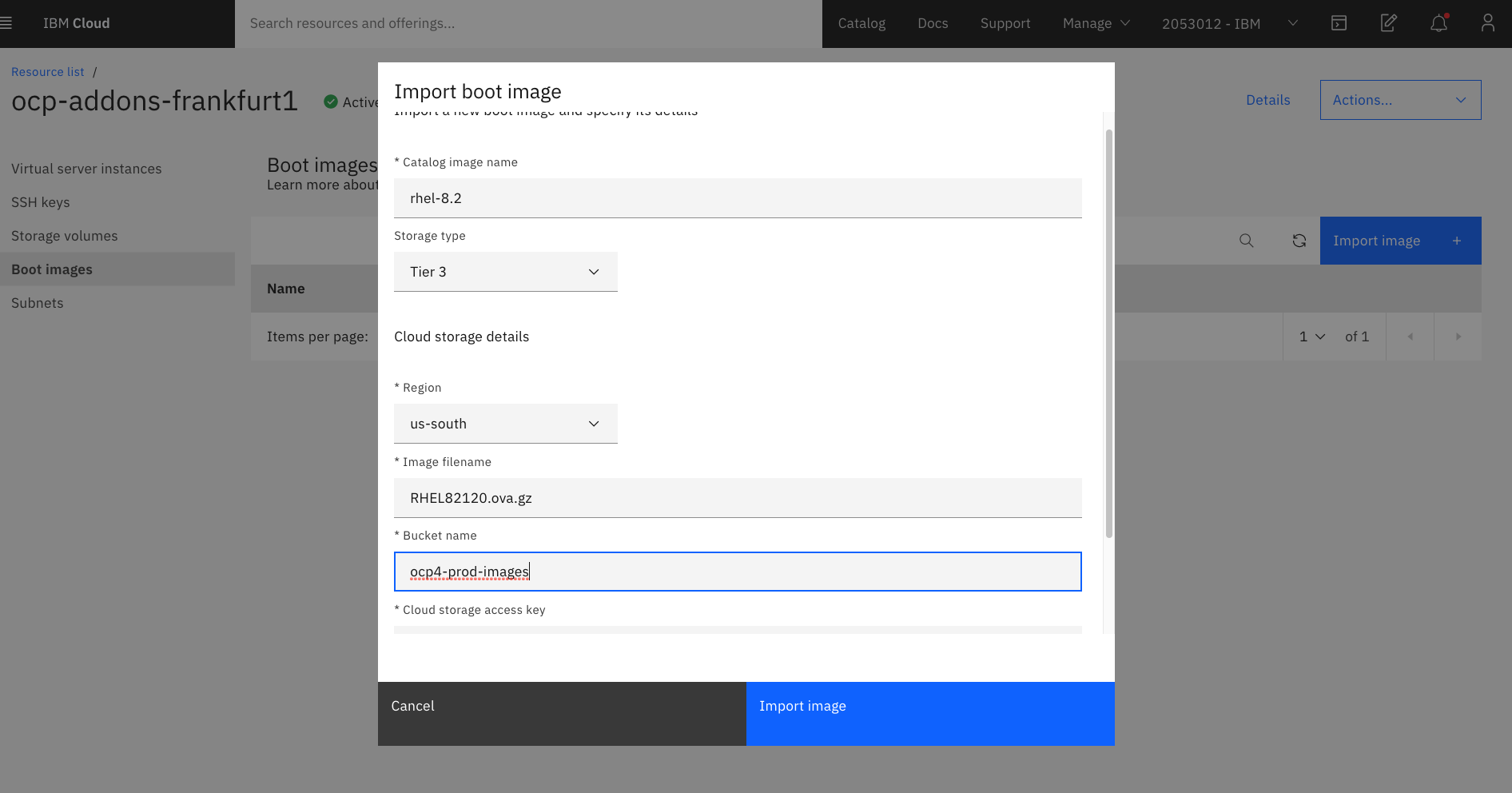Viewport: 1512px width, 793px height.
Task: Open the IBM Cloud Shell icon
Action: coord(1339,23)
